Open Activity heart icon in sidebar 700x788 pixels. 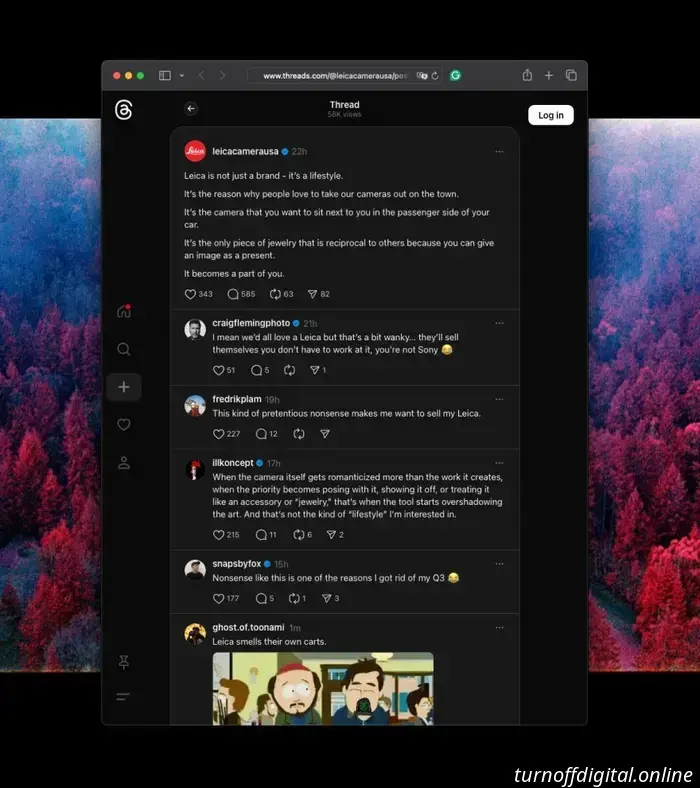click(x=124, y=425)
